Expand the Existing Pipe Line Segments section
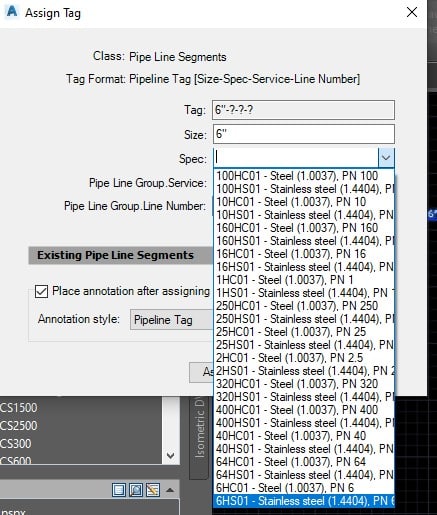This screenshot has width=437, height=515. click(120, 255)
